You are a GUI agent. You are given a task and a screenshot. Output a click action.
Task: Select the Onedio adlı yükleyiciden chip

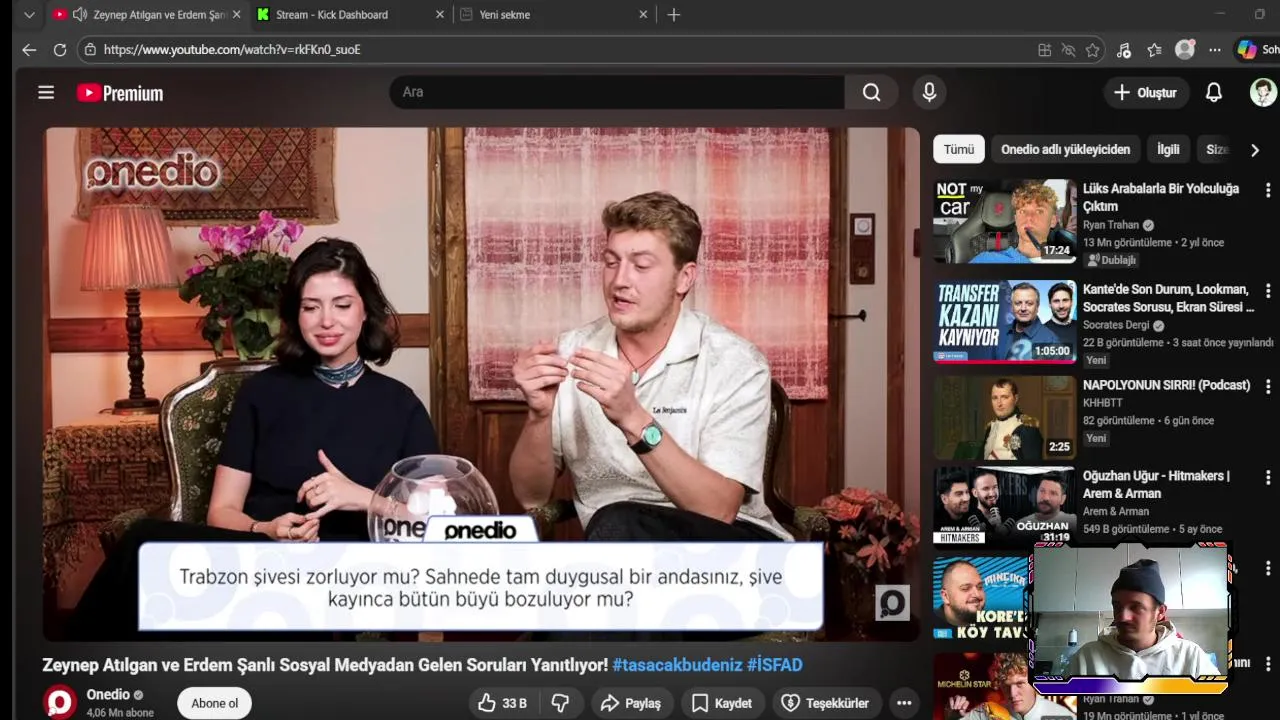coord(1065,149)
